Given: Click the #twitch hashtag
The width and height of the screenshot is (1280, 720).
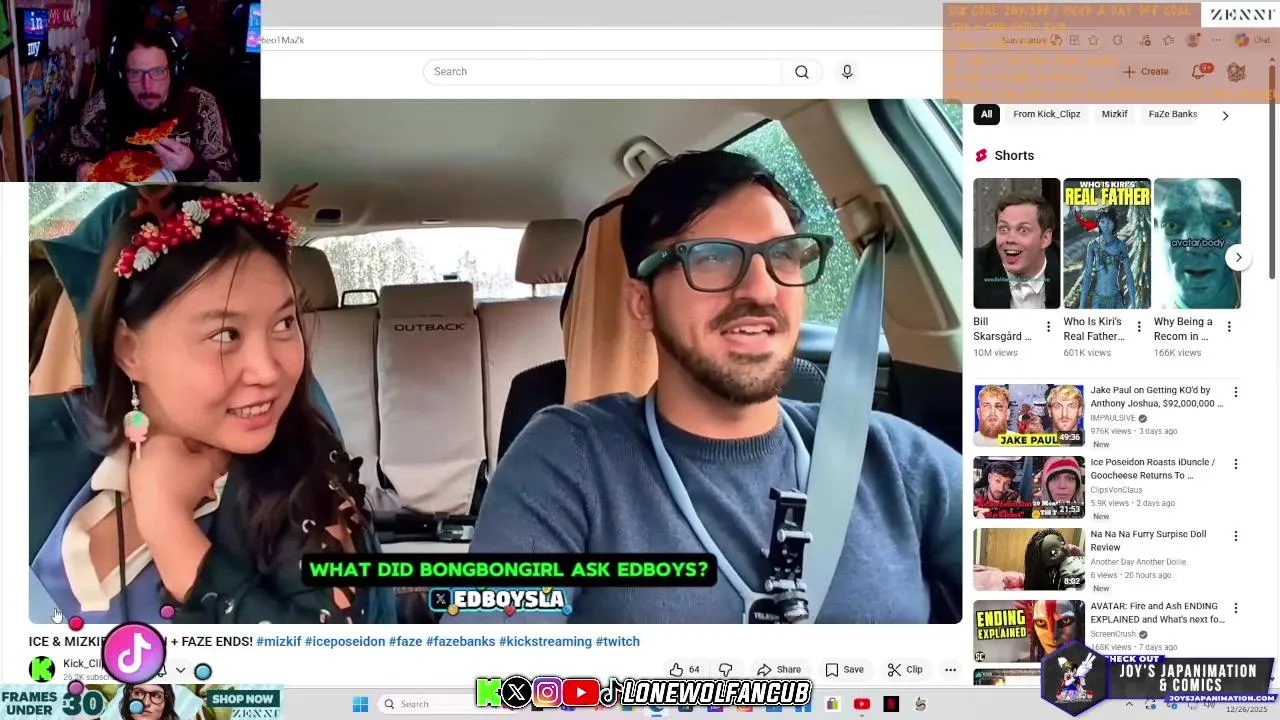Looking at the screenshot, I should tap(618, 642).
